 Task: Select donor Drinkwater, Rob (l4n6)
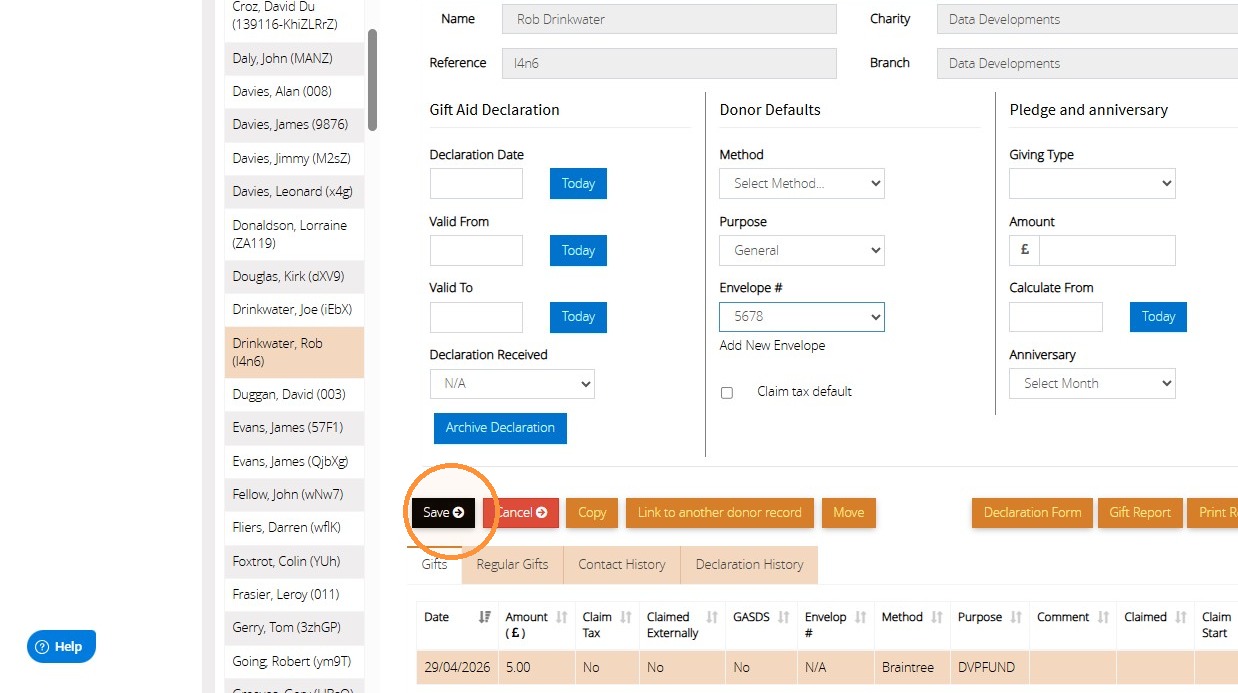click(x=294, y=352)
